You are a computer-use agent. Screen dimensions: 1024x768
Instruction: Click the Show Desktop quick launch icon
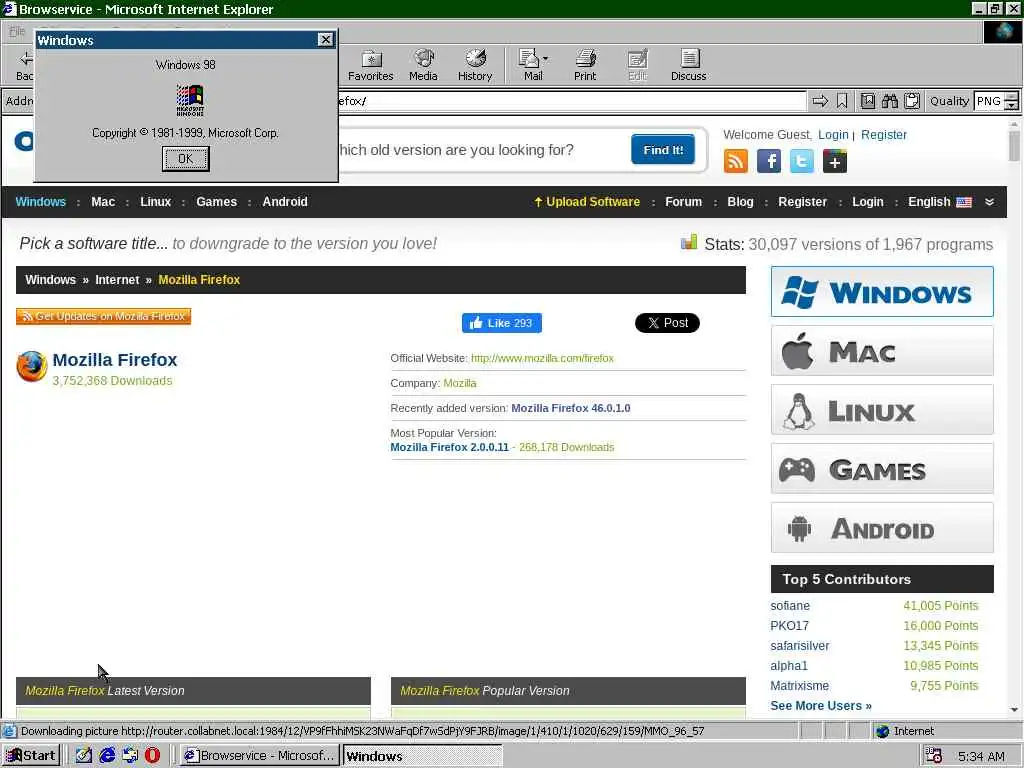point(84,756)
